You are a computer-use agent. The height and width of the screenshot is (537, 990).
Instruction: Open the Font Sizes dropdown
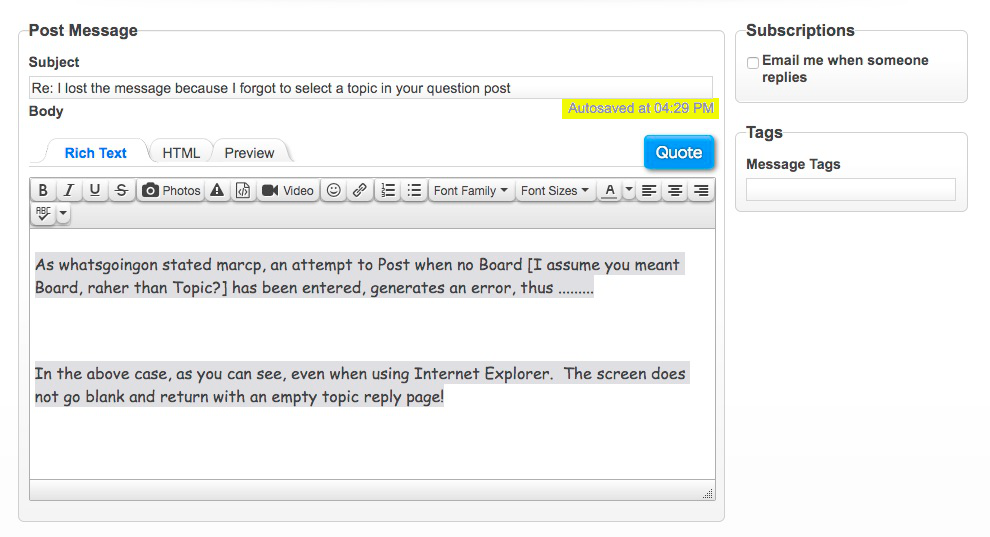click(x=554, y=190)
